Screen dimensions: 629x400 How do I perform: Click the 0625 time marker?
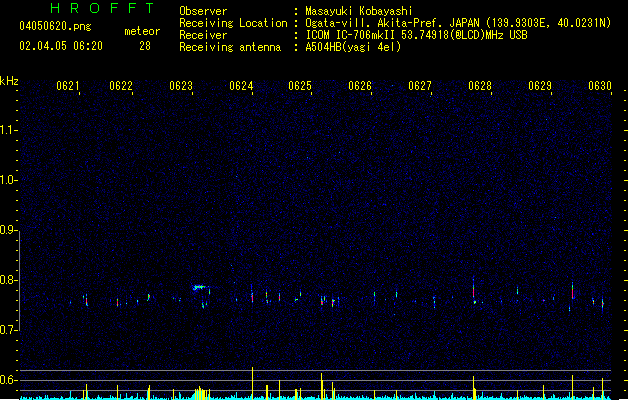(300, 86)
